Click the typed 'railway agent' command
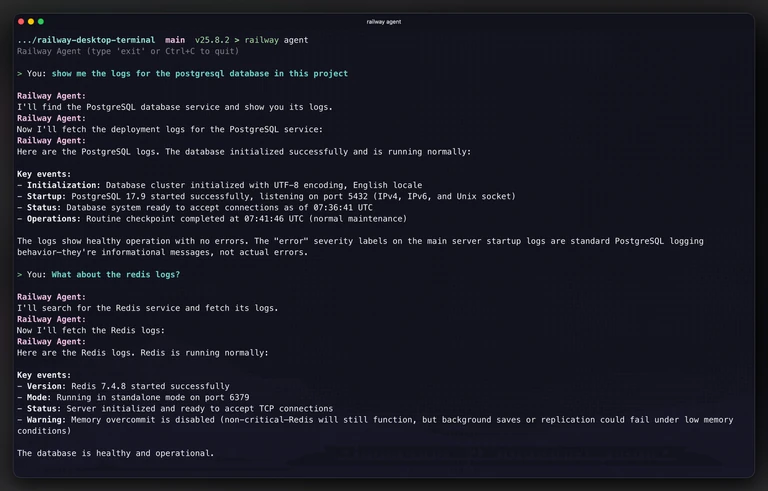 [x=276, y=40]
